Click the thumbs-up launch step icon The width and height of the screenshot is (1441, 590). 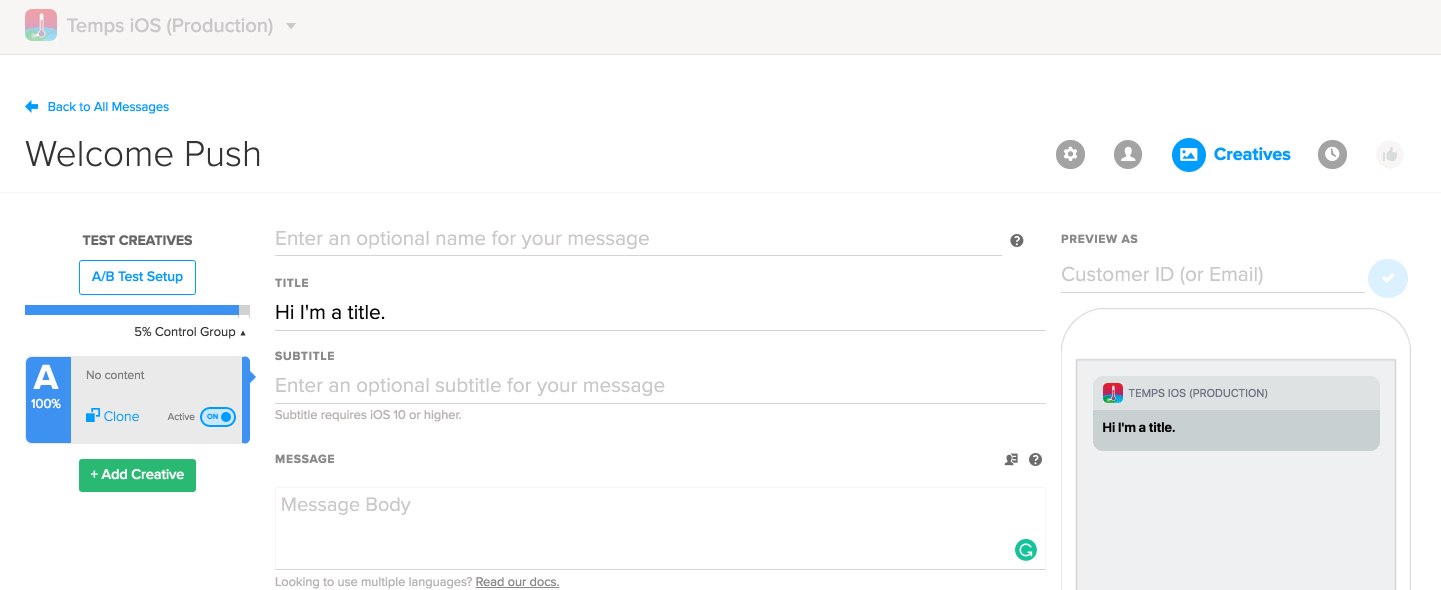coord(1390,155)
